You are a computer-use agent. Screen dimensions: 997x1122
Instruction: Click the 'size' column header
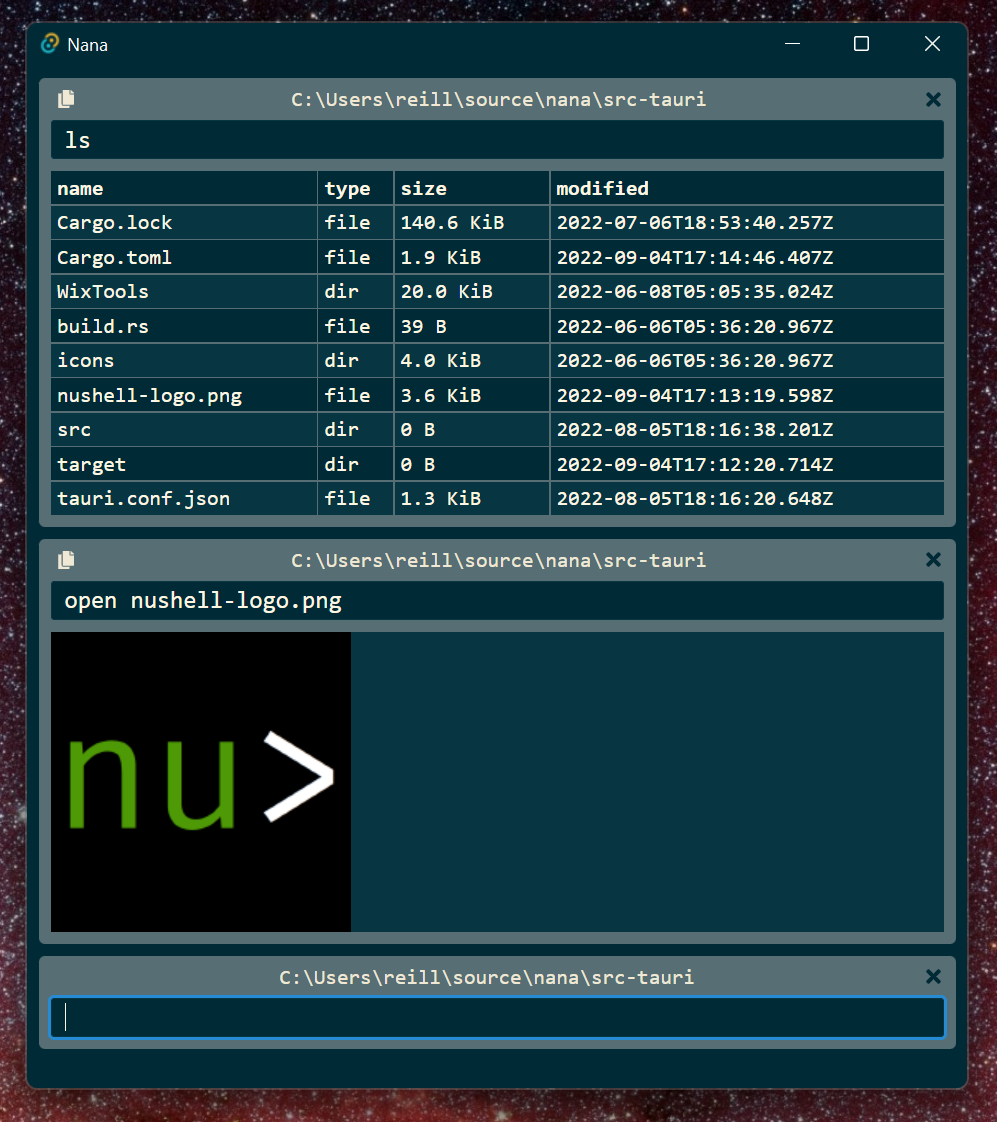(472, 188)
